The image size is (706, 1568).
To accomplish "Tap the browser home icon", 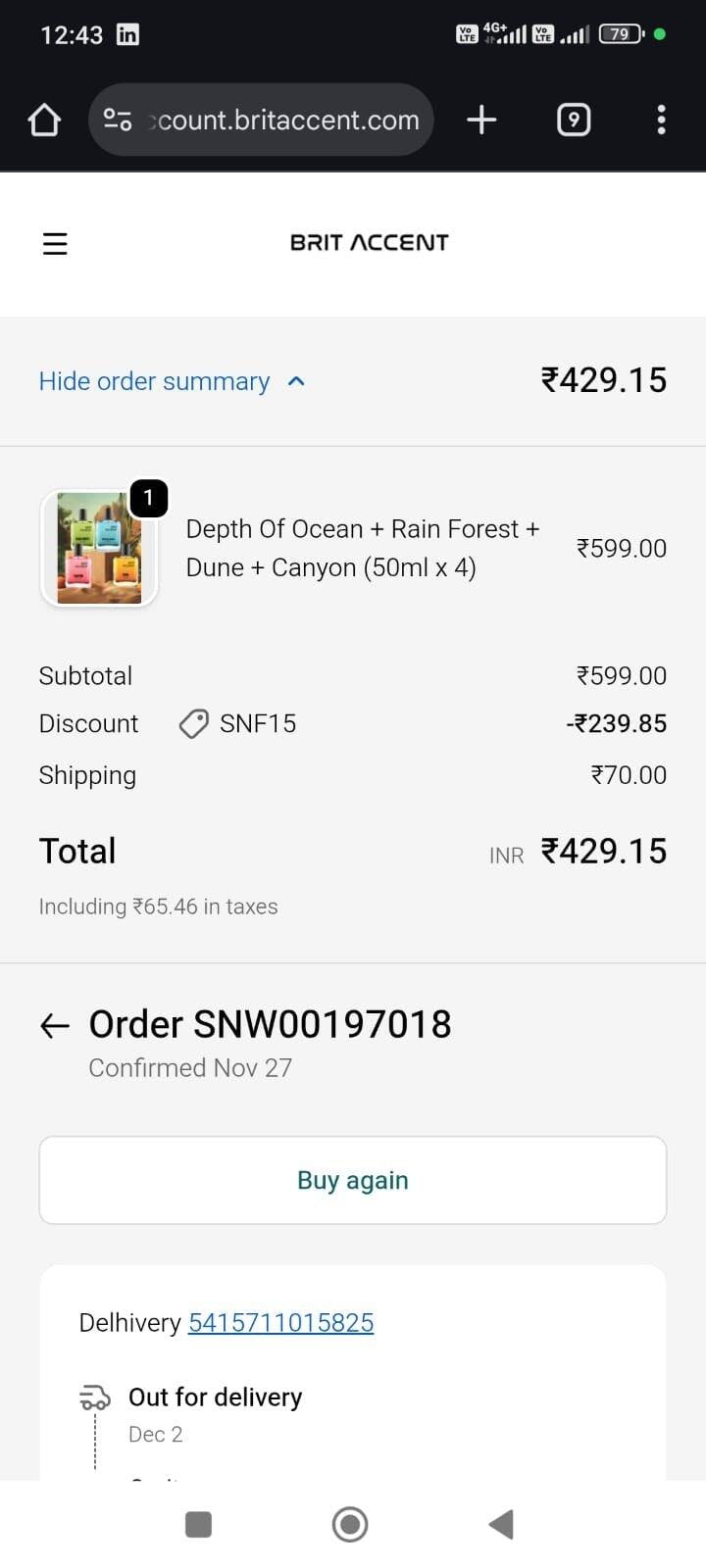I will pos(44,120).
